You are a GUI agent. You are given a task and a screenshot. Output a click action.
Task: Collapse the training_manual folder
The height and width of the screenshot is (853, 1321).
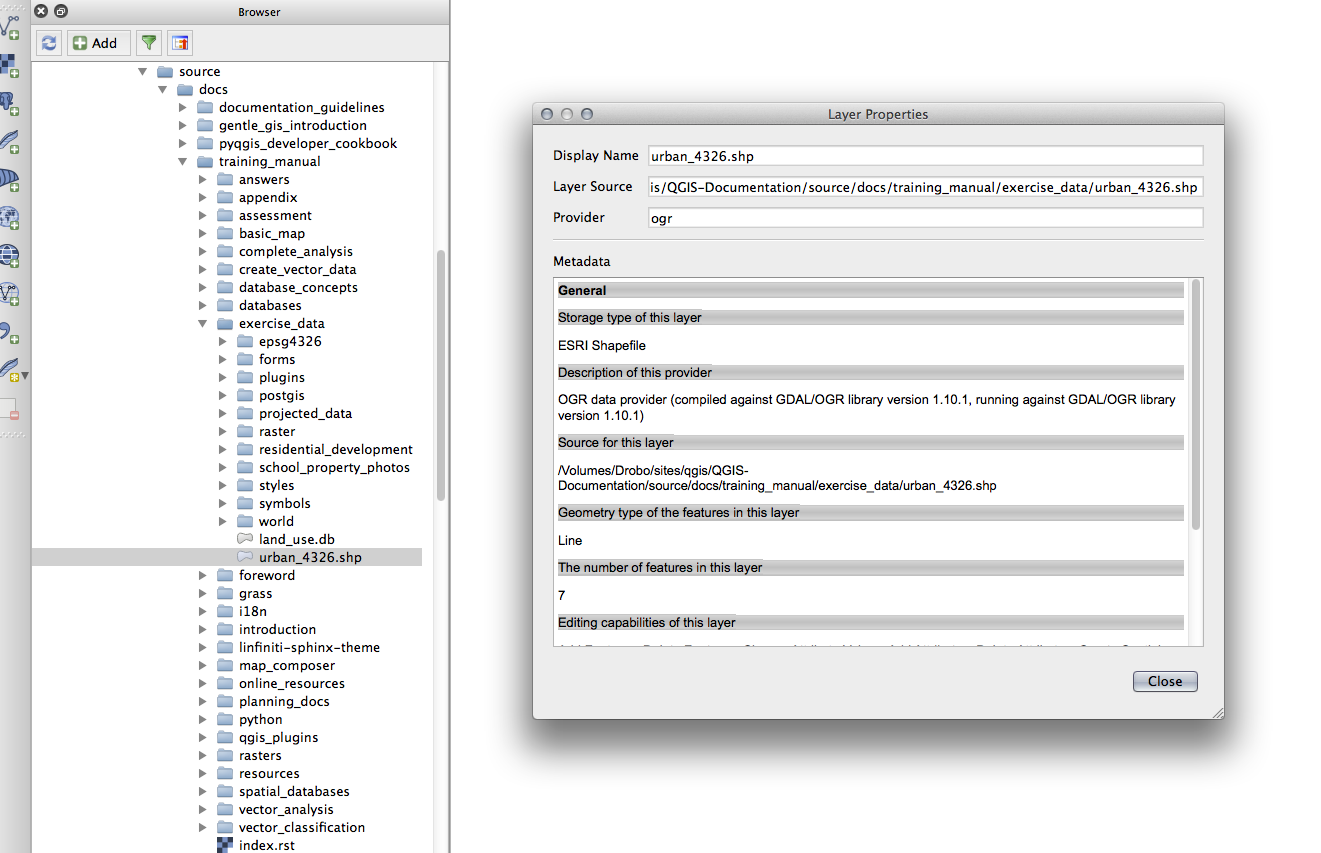pyautogui.click(x=182, y=161)
